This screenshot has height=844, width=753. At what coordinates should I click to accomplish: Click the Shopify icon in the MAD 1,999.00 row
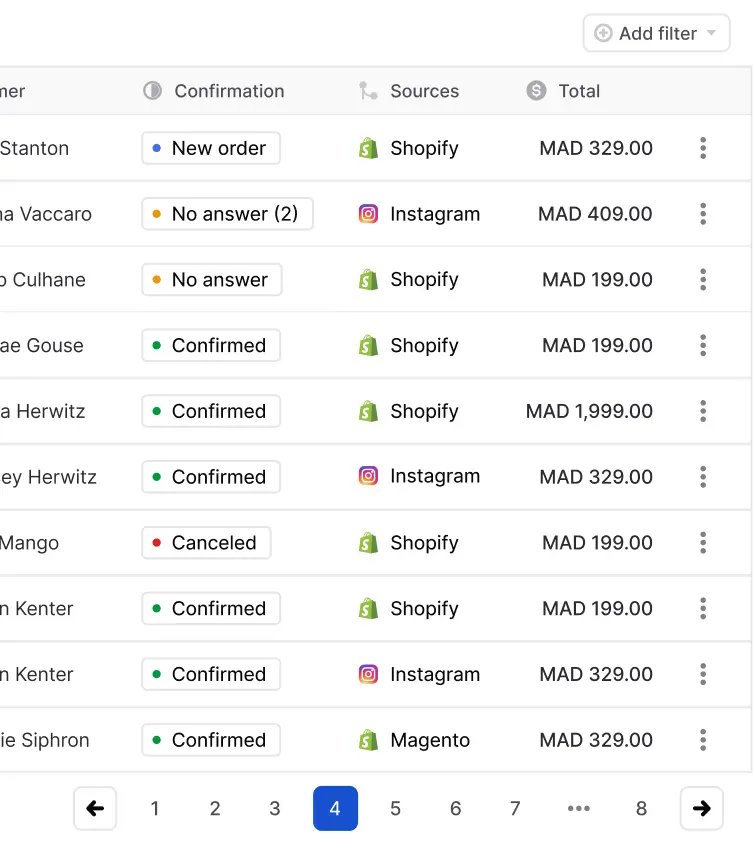coord(368,411)
